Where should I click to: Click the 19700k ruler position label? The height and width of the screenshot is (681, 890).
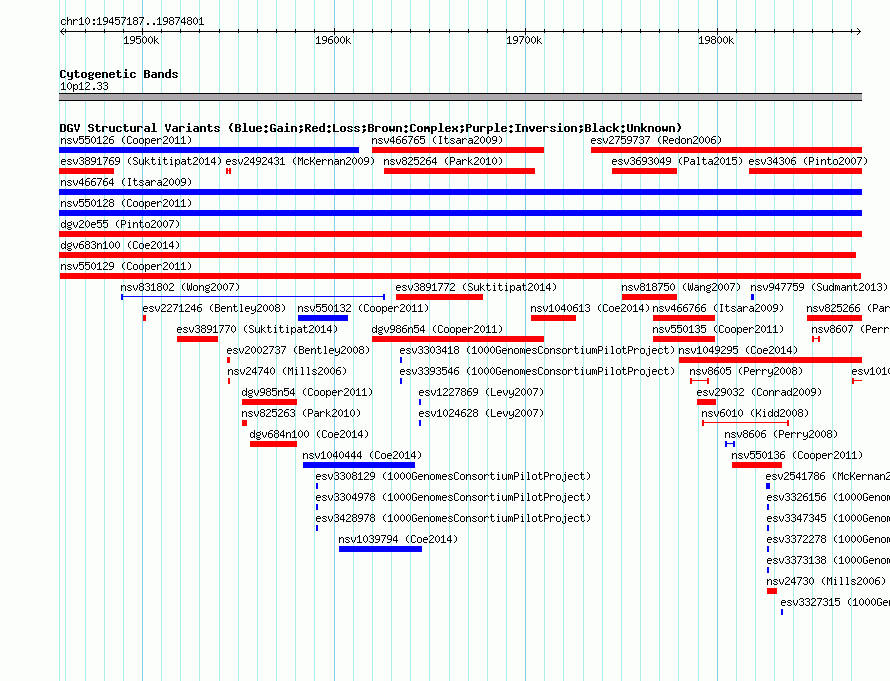pos(524,40)
